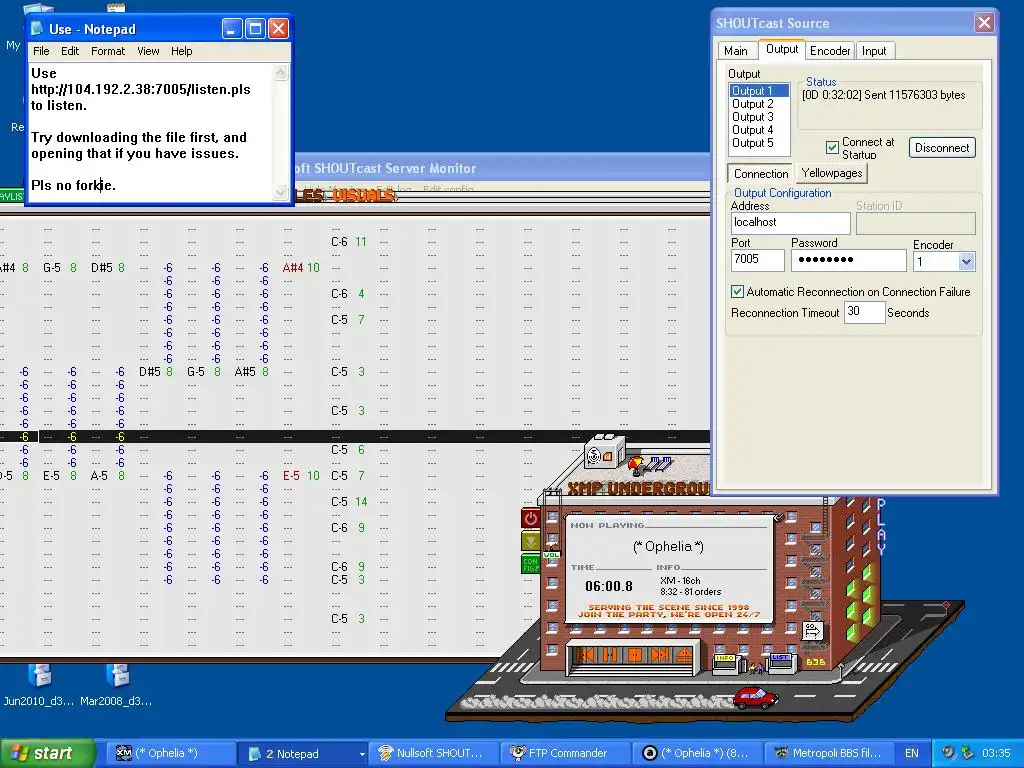Select the Connection sub-tab

pyautogui.click(x=760, y=174)
